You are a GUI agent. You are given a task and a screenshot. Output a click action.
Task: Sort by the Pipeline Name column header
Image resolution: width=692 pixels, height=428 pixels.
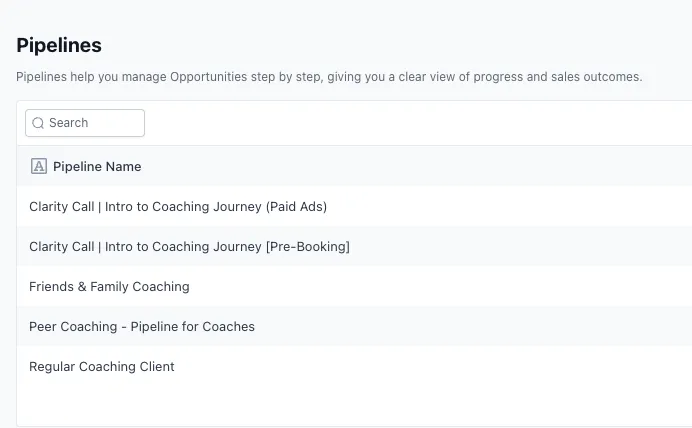[x=97, y=166]
